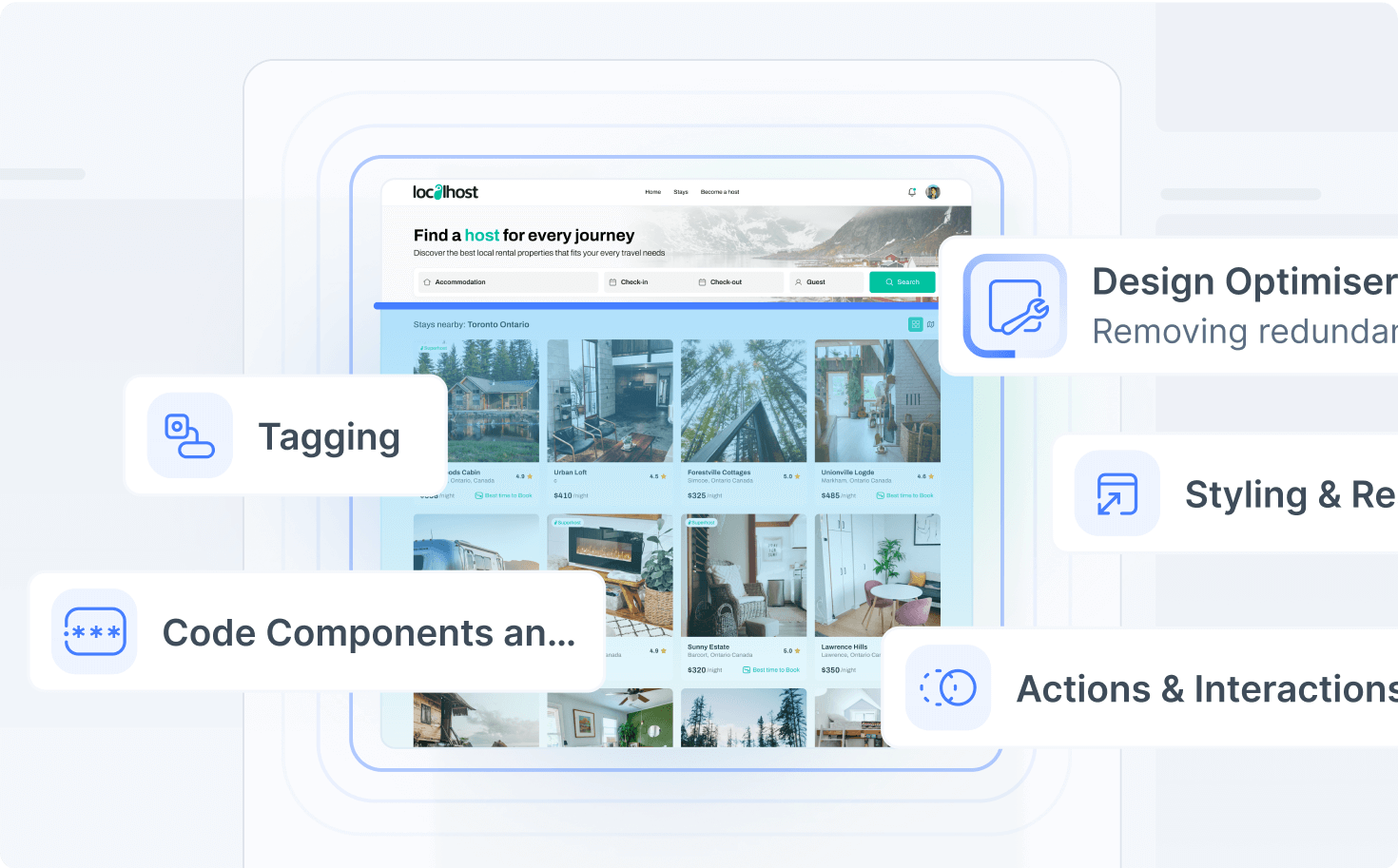
Task: Toggle the grid view layout
Action: (x=915, y=325)
